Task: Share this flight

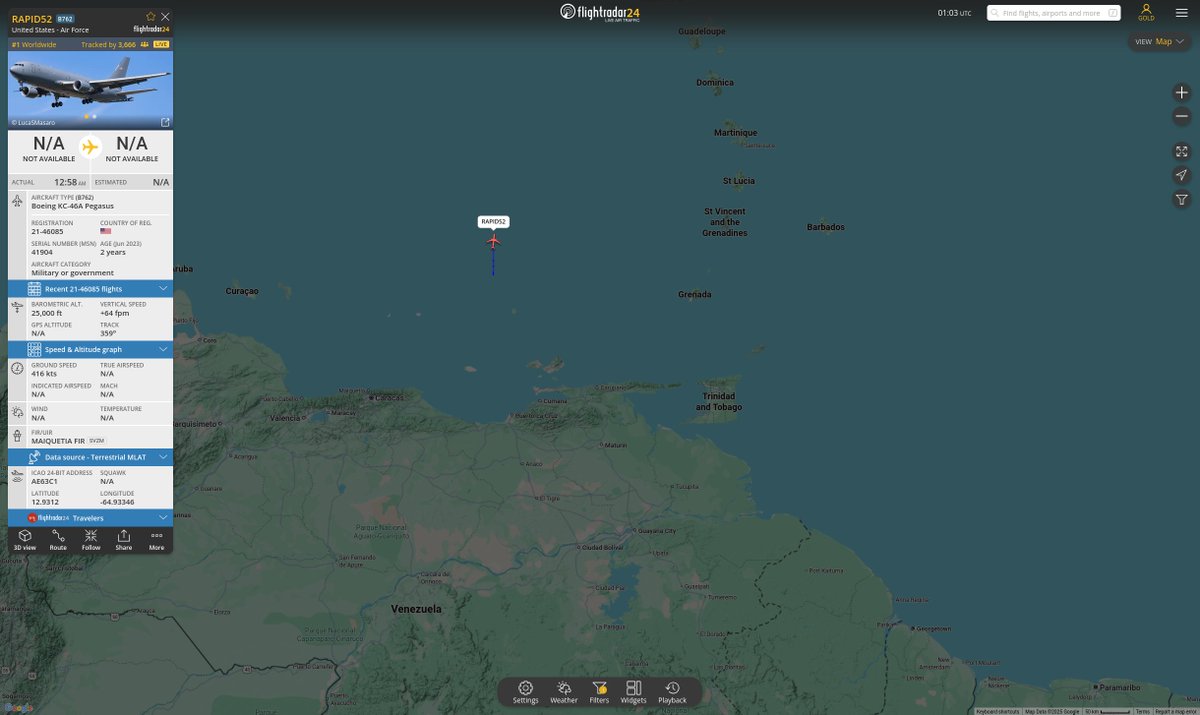Action: (123, 540)
